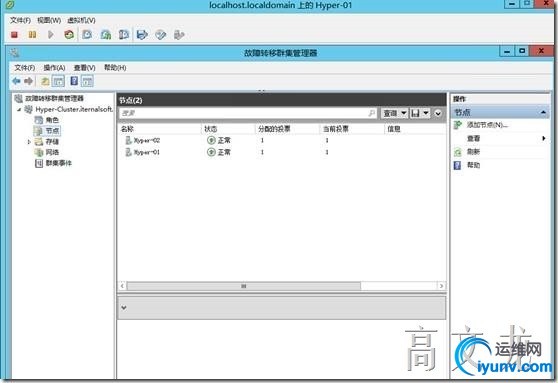Screen dimensions: 558x383
Task: Click the 刷新 refresh icon in the actions pane
Action: [x=458, y=152]
